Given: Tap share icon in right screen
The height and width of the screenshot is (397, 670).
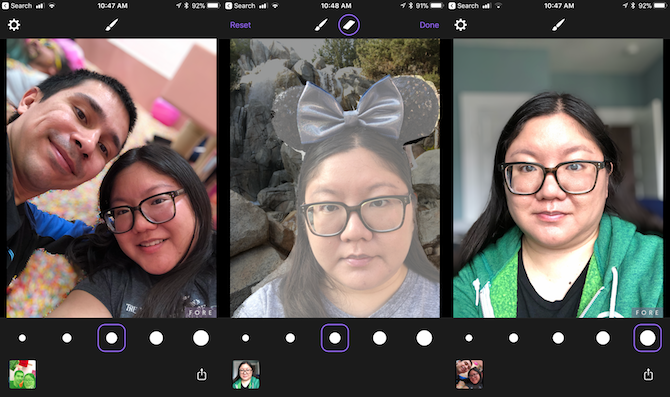Looking at the screenshot, I should (x=648, y=374).
